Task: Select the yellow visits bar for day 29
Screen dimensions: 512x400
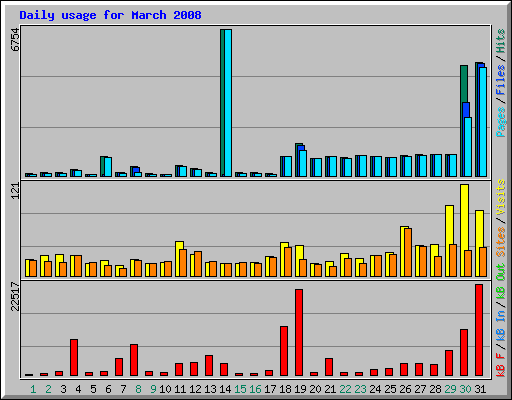Action: click(449, 225)
